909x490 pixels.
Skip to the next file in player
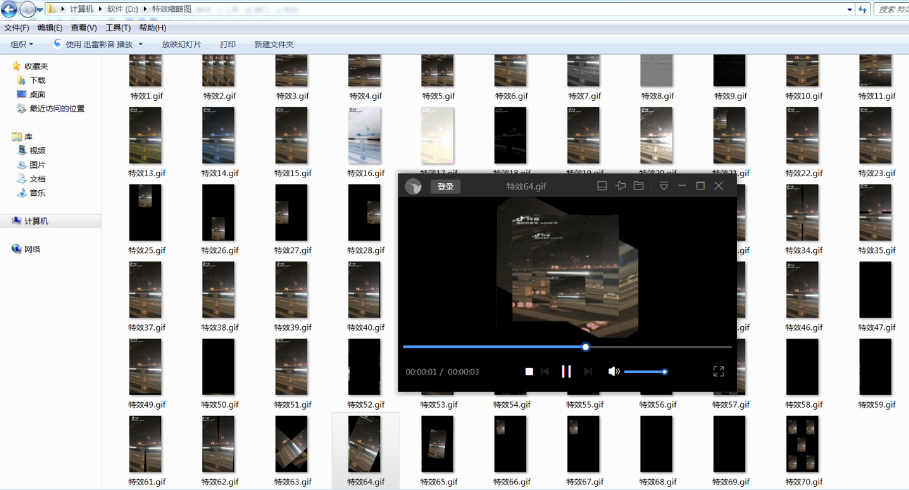pyautogui.click(x=588, y=371)
